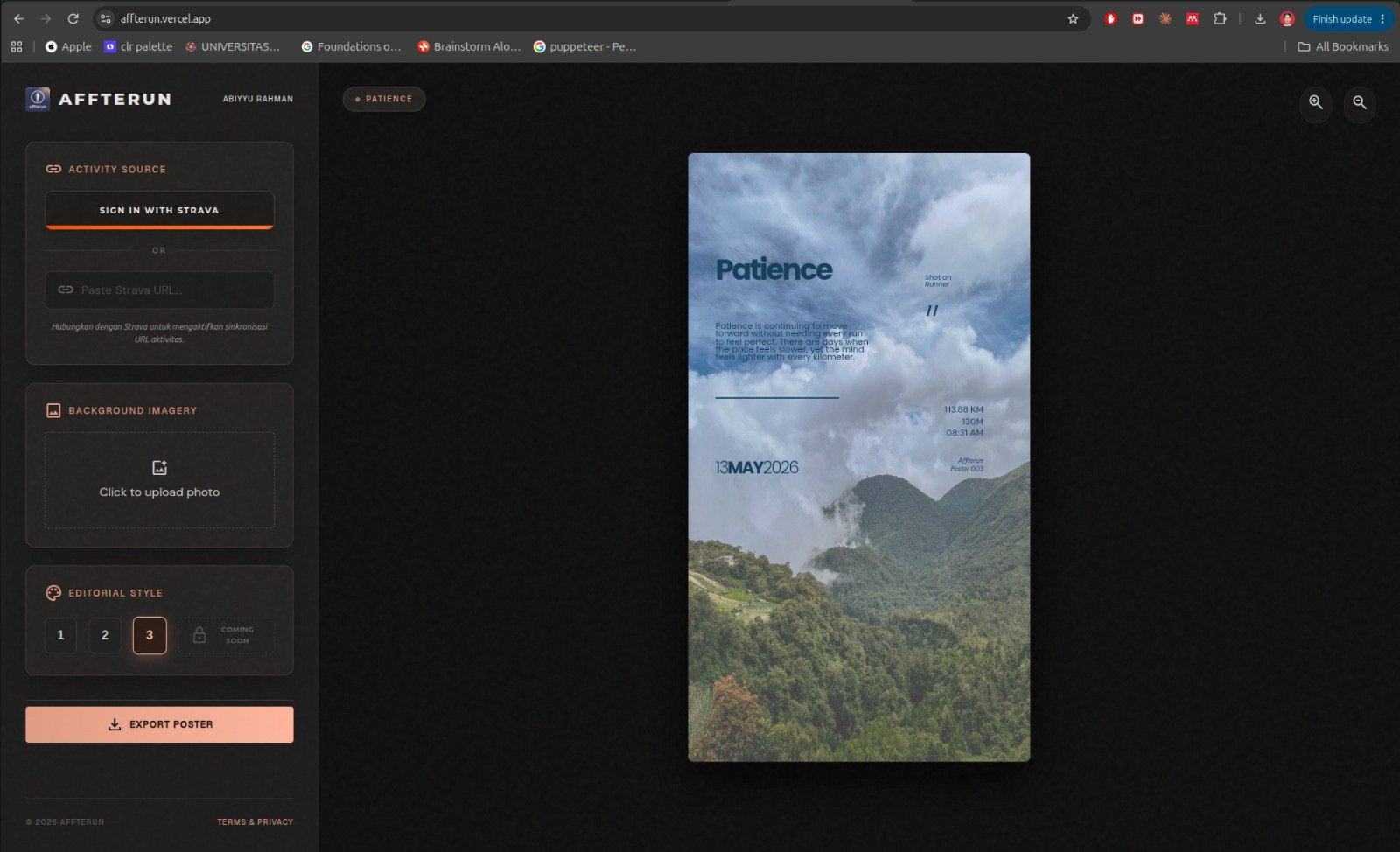Open the Apple bookmark

[x=68, y=46]
